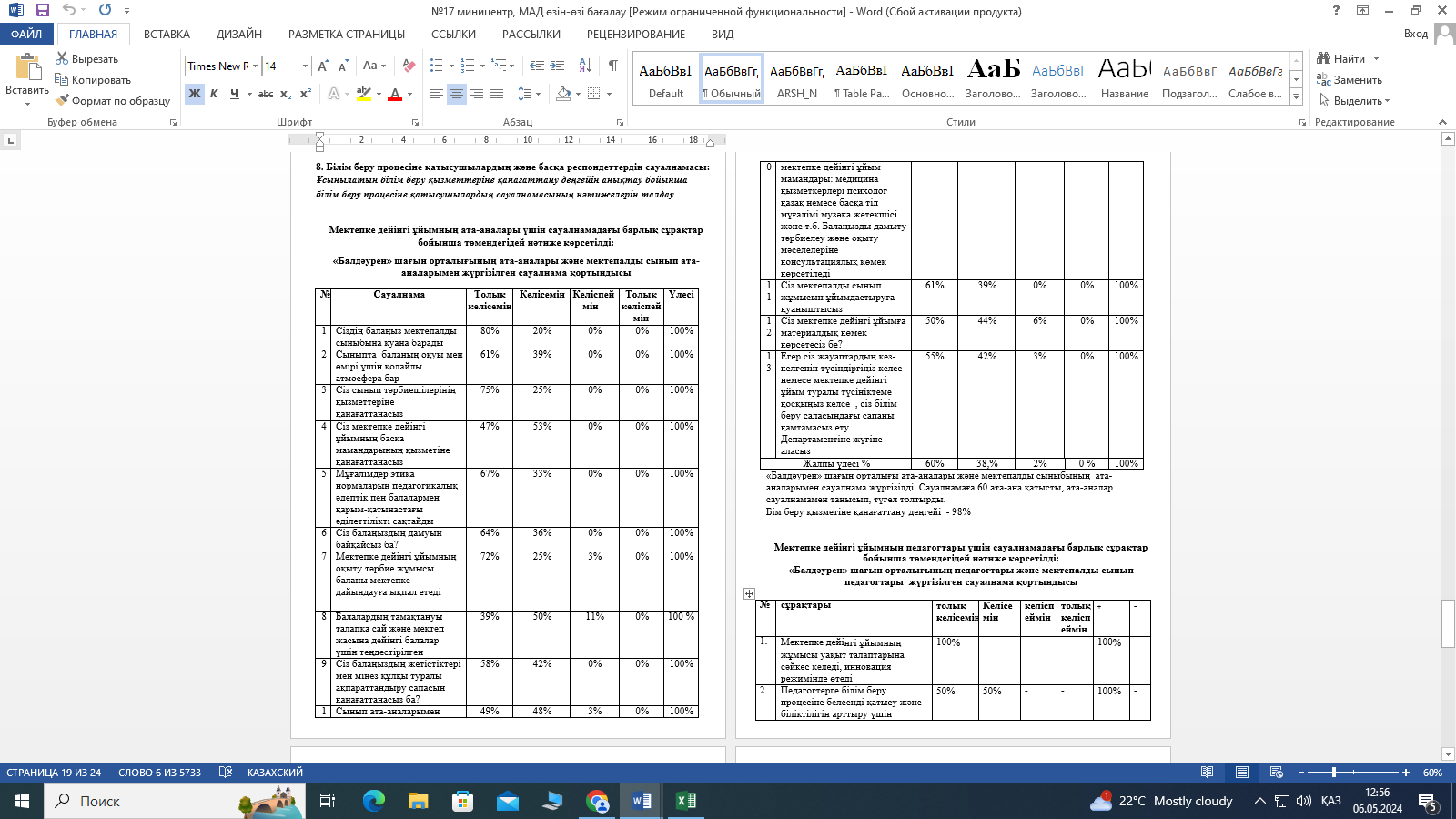Switch to the РЕЦЕНЗИРОВАНИЕ tab

tap(636, 34)
